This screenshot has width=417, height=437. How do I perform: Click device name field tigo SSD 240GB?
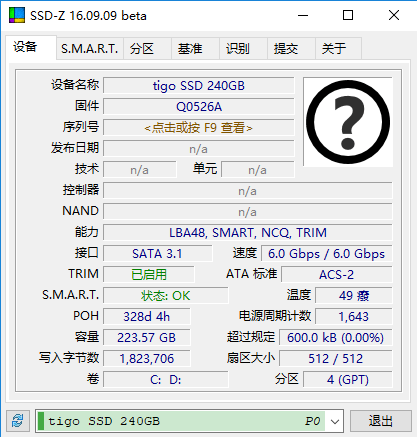tap(199, 86)
